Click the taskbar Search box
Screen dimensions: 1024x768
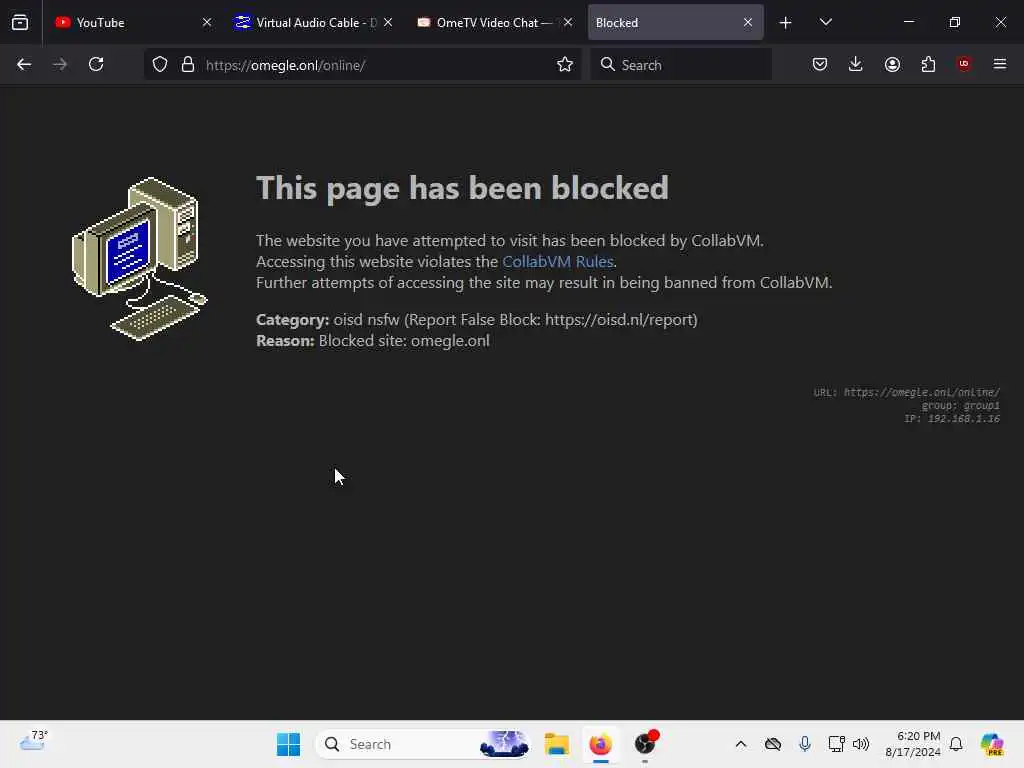coord(423,744)
